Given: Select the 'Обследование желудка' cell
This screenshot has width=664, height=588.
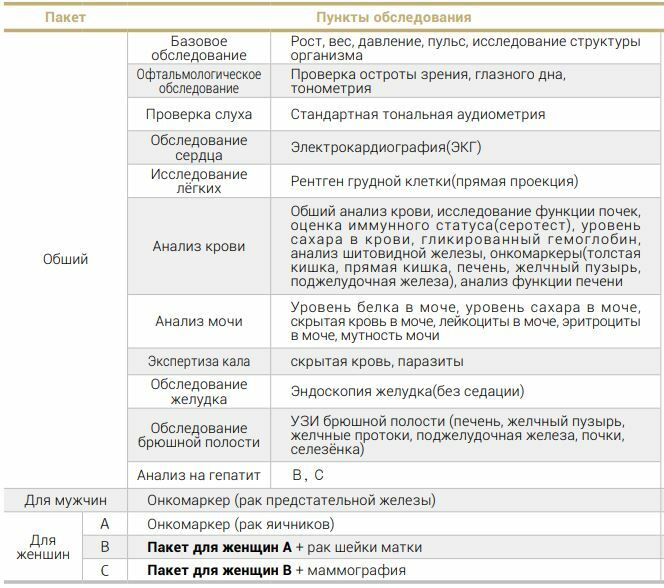Looking at the screenshot, I should (199, 391).
